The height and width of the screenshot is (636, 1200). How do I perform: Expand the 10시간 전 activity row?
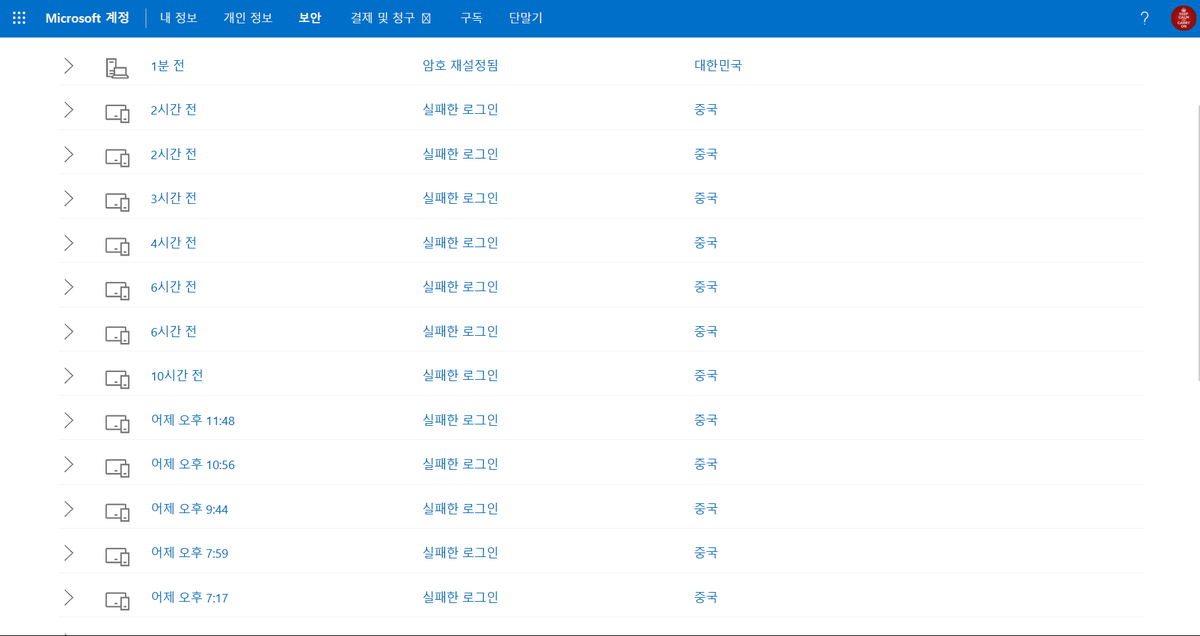(x=68, y=376)
